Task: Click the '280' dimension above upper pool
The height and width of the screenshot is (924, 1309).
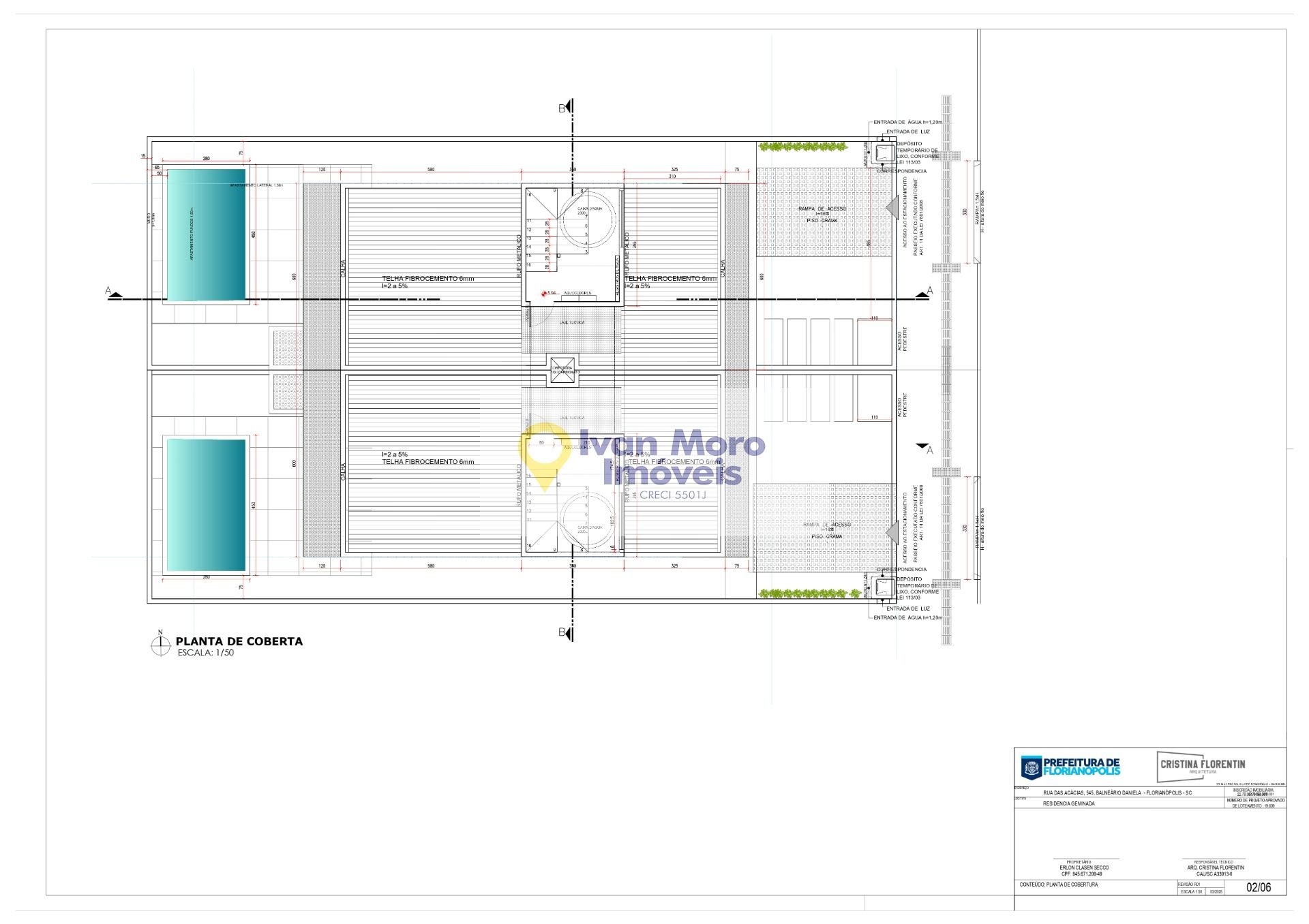Action: pyautogui.click(x=206, y=159)
